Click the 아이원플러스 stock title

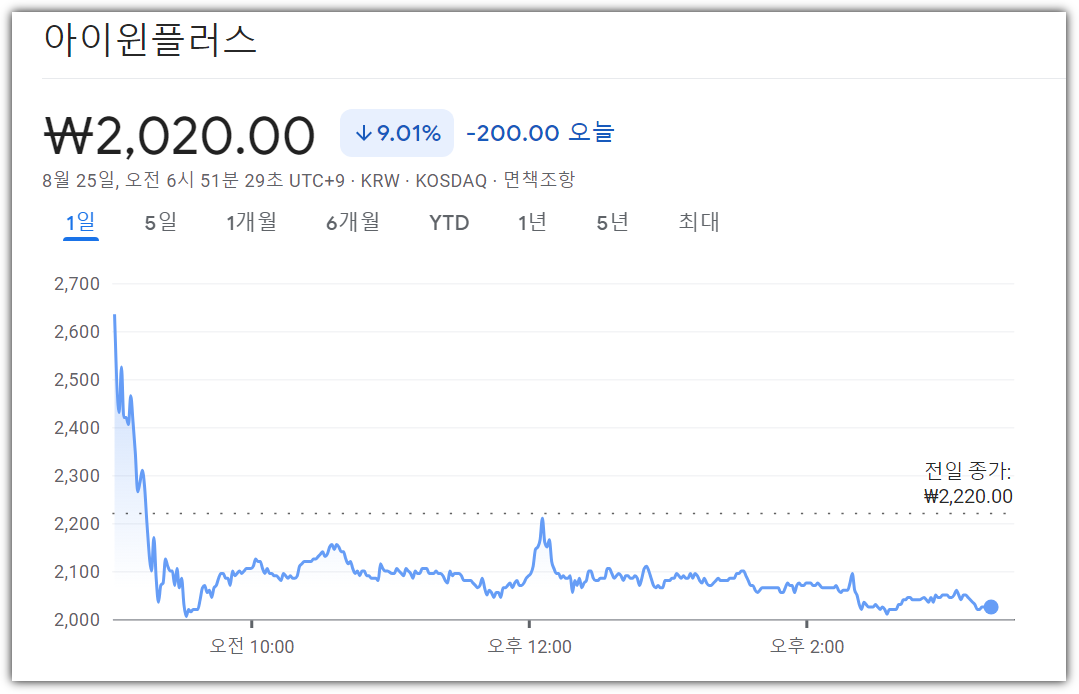point(150,39)
